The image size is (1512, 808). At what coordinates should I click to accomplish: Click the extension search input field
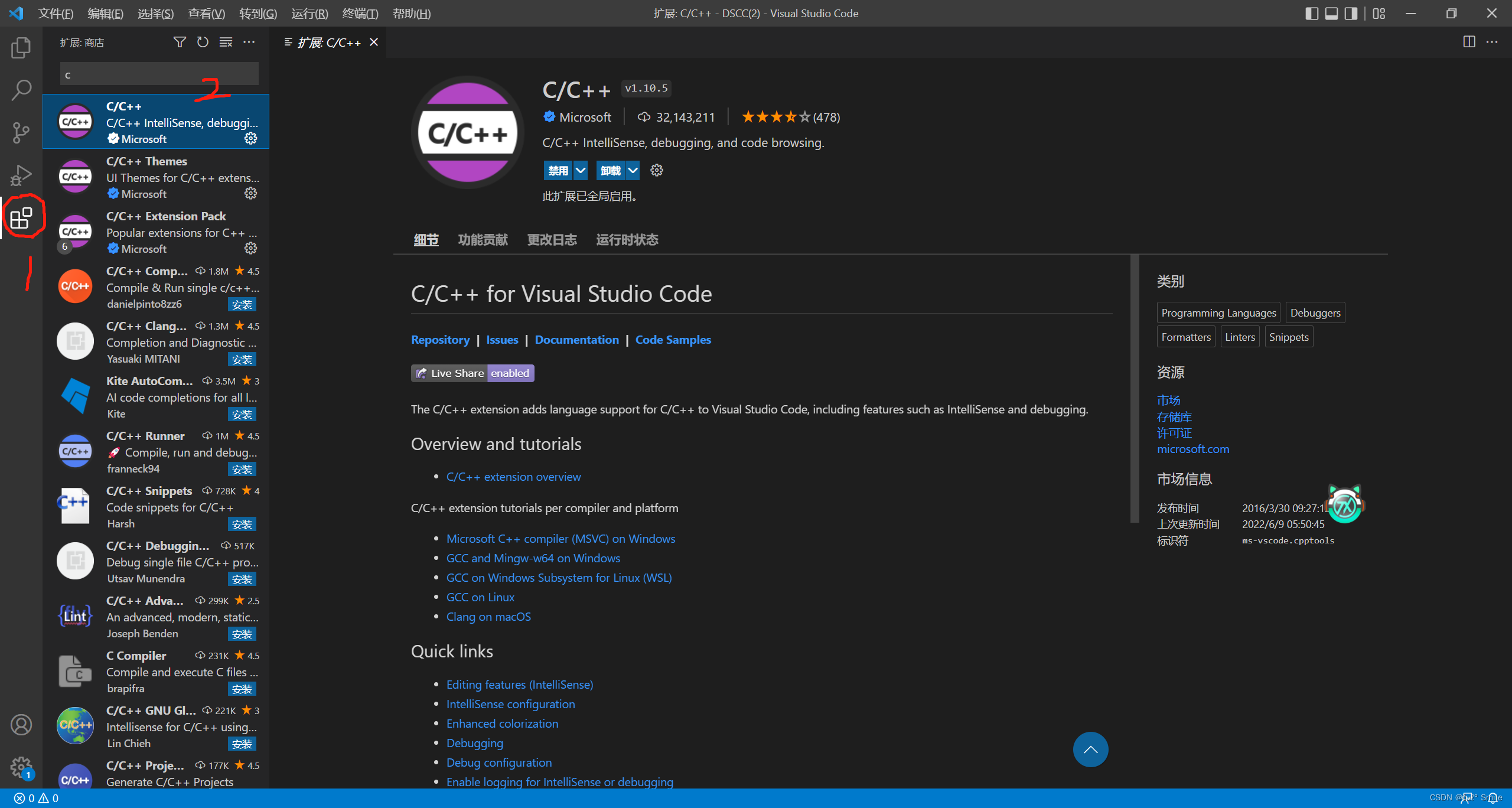coord(159,74)
